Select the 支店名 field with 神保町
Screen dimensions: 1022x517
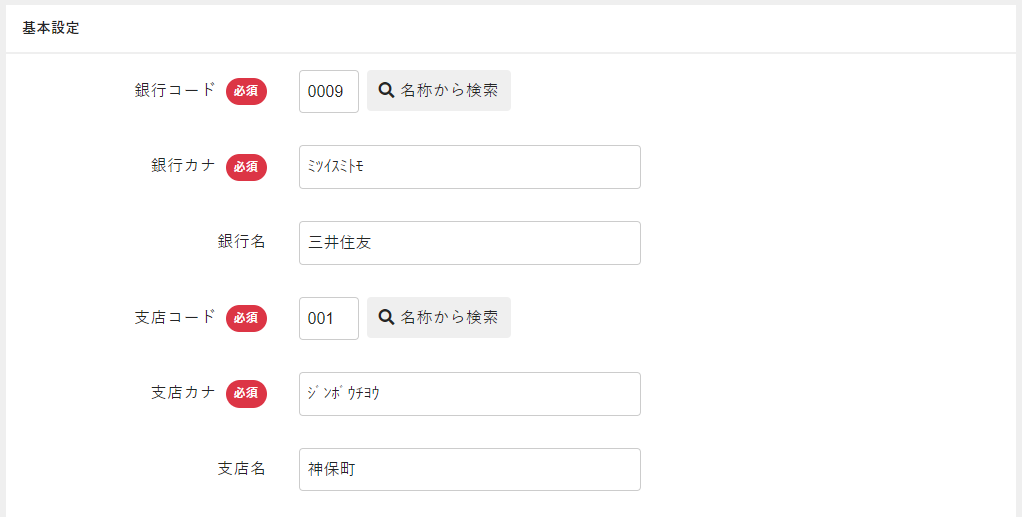(x=469, y=470)
